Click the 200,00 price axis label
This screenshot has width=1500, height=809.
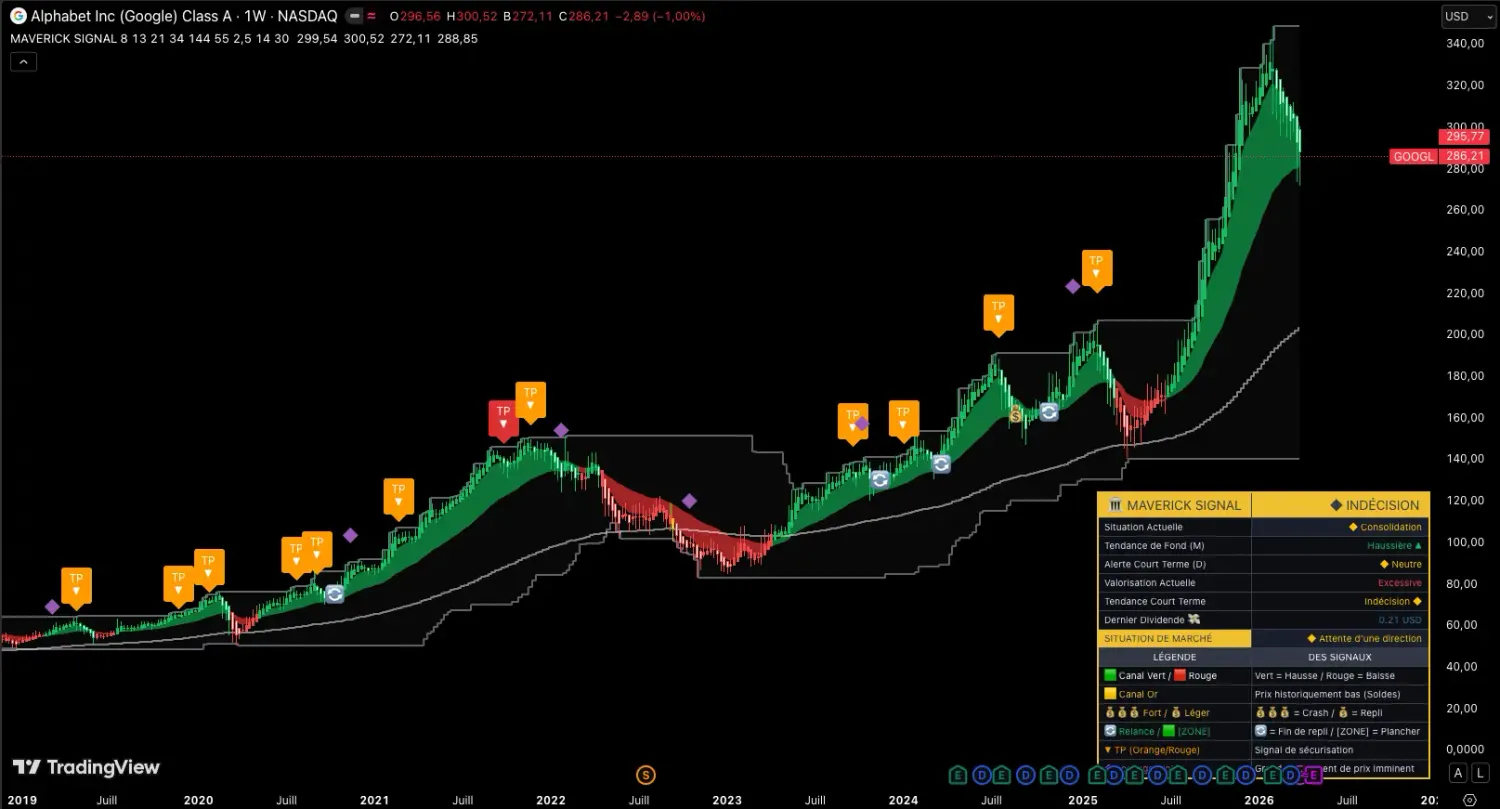1465,334
